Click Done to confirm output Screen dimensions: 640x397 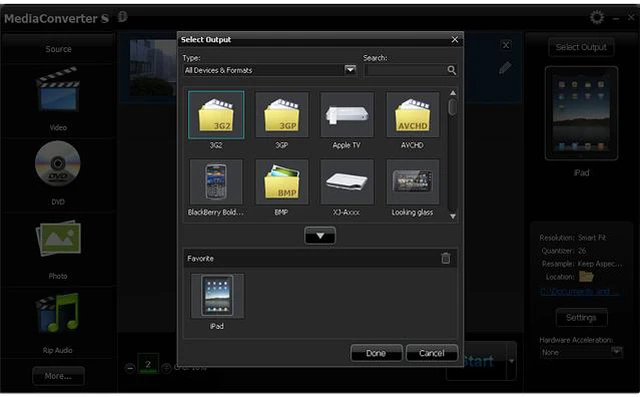point(376,353)
